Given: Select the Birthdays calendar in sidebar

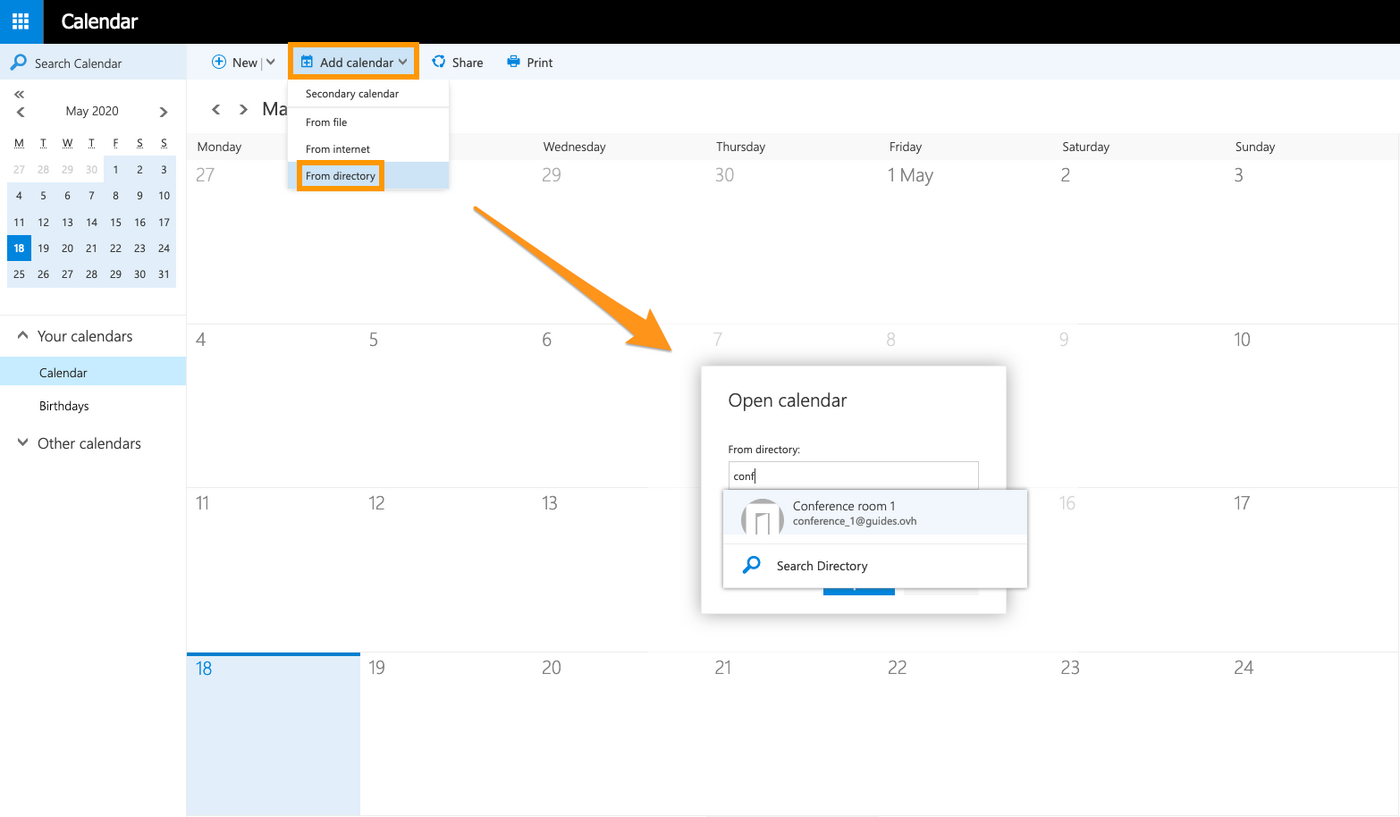Looking at the screenshot, I should coord(64,406).
